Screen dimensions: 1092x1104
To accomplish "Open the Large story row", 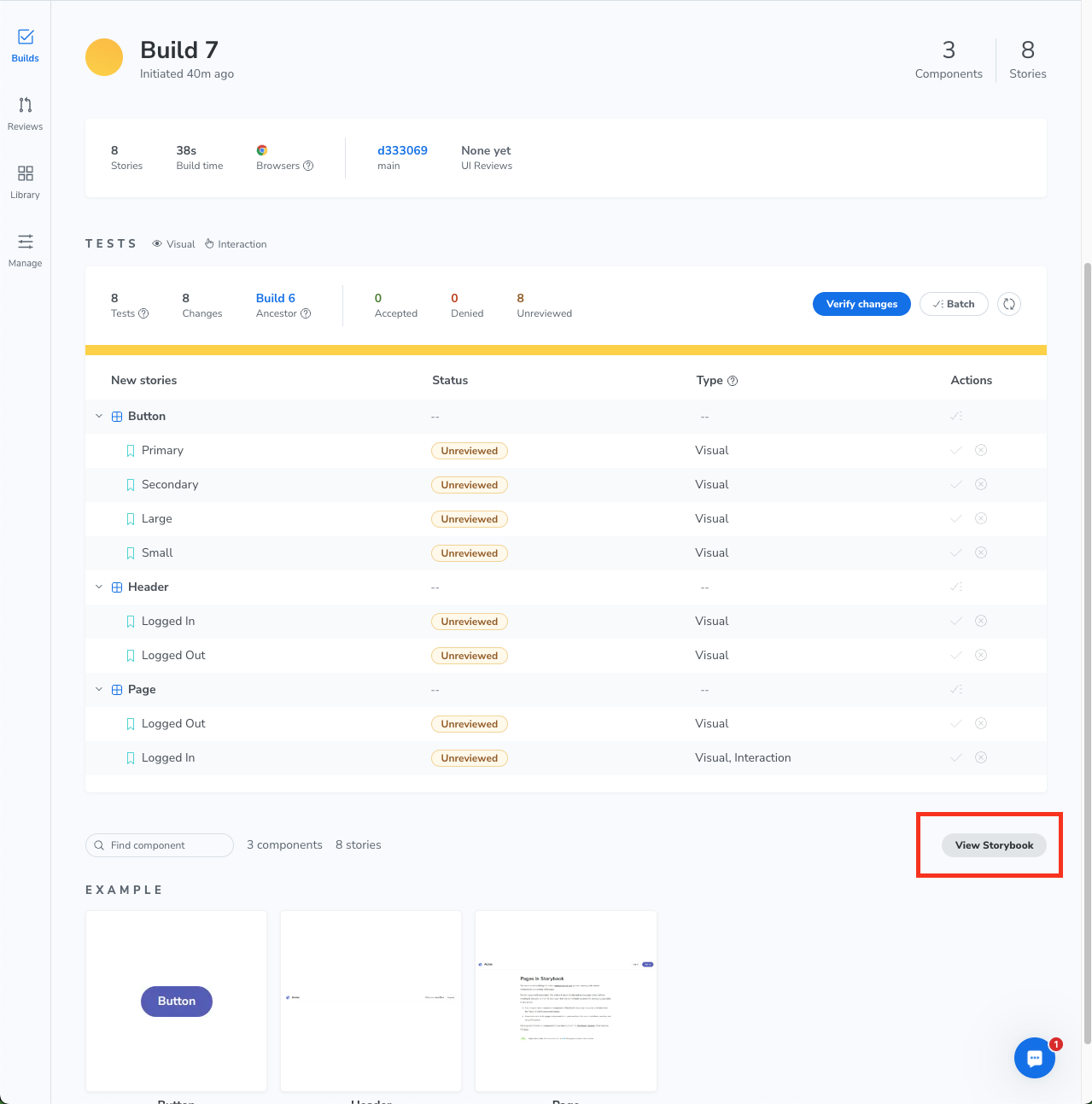I will (x=566, y=518).
